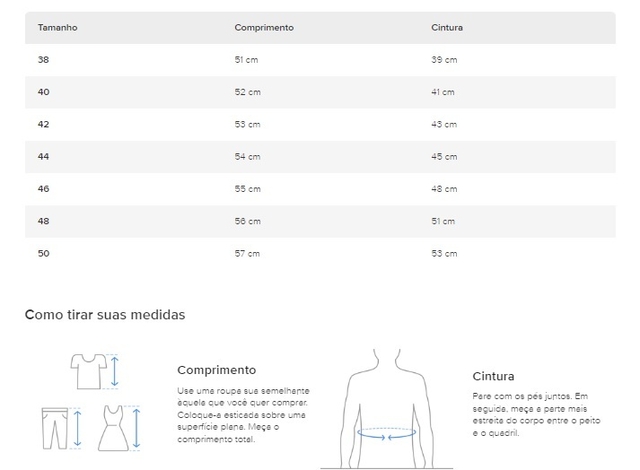The width and height of the screenshot is (640, 470).
Task: Select the size 50 row
Action: pyautogui.click(x=320, y=253)
